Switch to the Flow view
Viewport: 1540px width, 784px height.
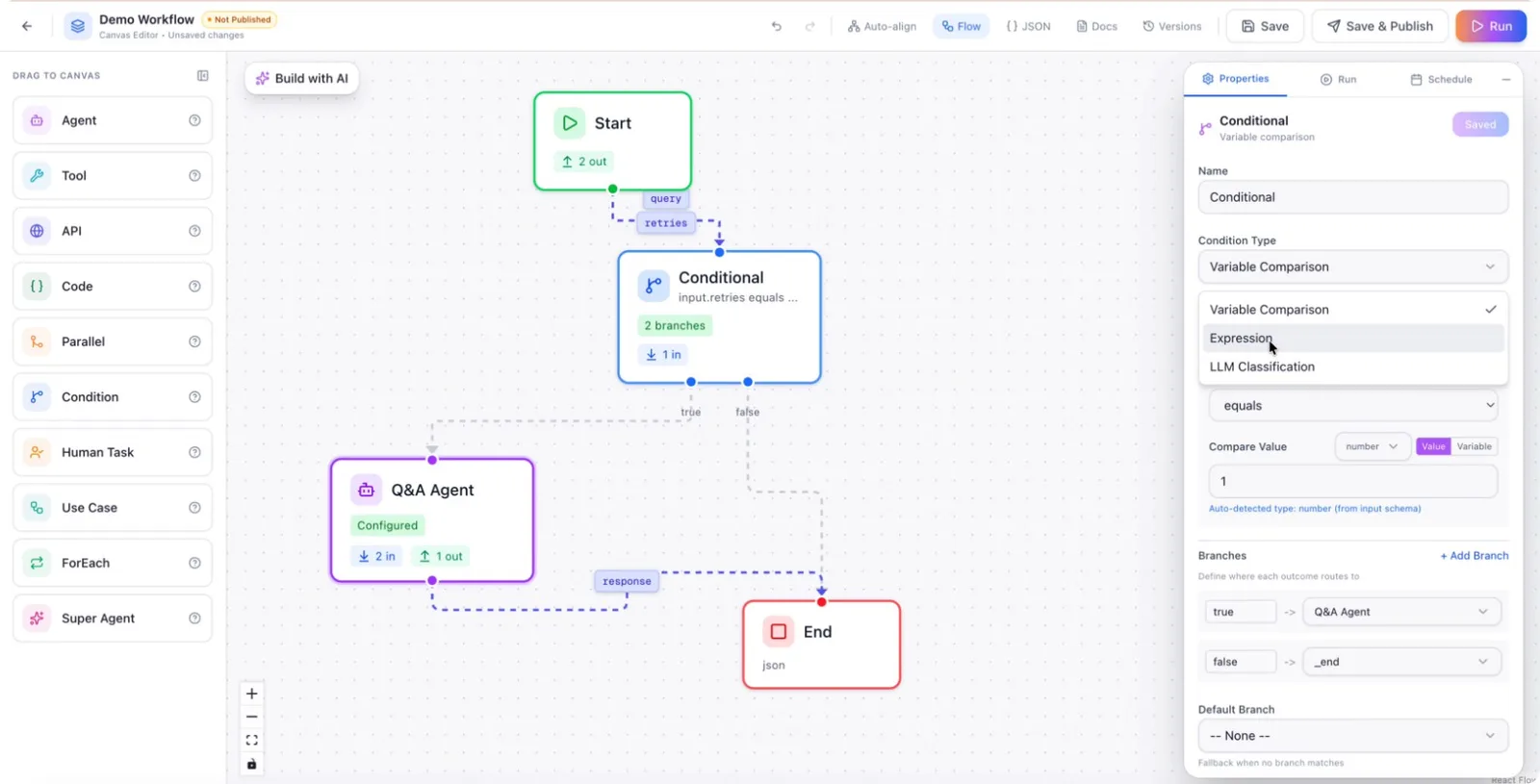(x=962, y=26)
